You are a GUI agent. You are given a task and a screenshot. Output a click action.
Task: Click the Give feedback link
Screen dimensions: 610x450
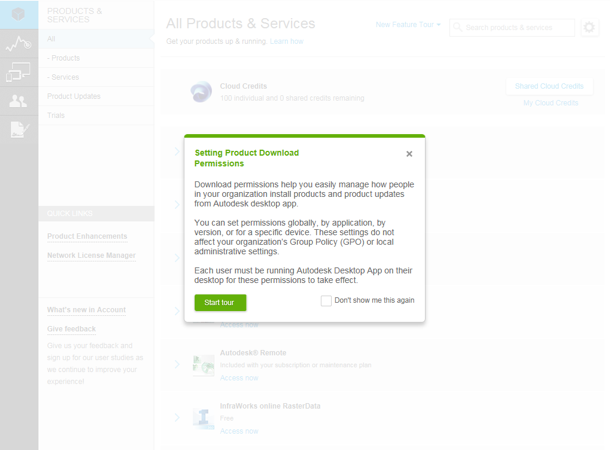pos(72,329)
